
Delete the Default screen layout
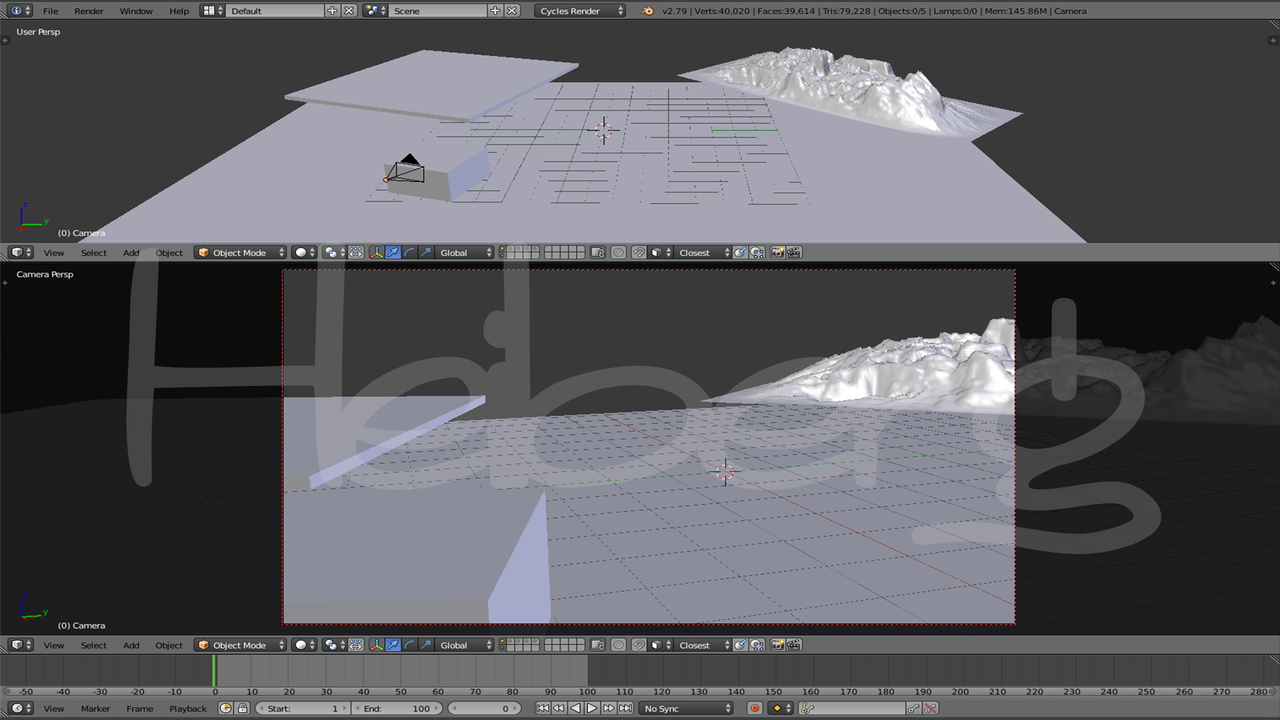click(x=349, y=10)
